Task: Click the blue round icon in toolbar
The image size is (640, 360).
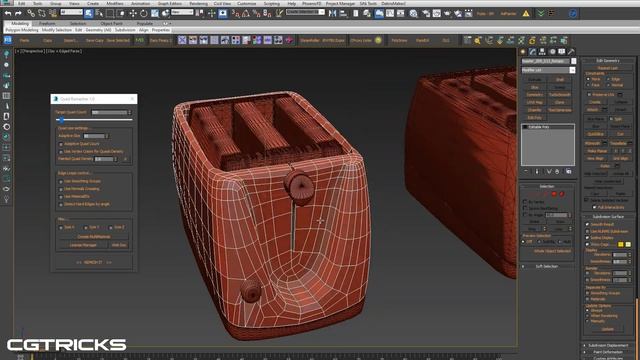Action: click(x=573, y=13)
